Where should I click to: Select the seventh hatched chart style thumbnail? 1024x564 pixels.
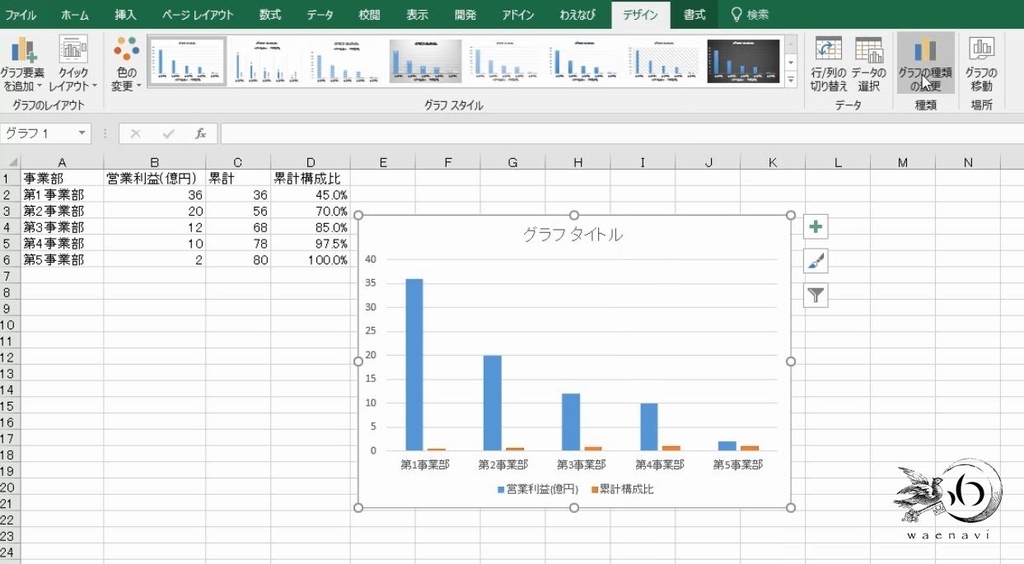point(664,61)
